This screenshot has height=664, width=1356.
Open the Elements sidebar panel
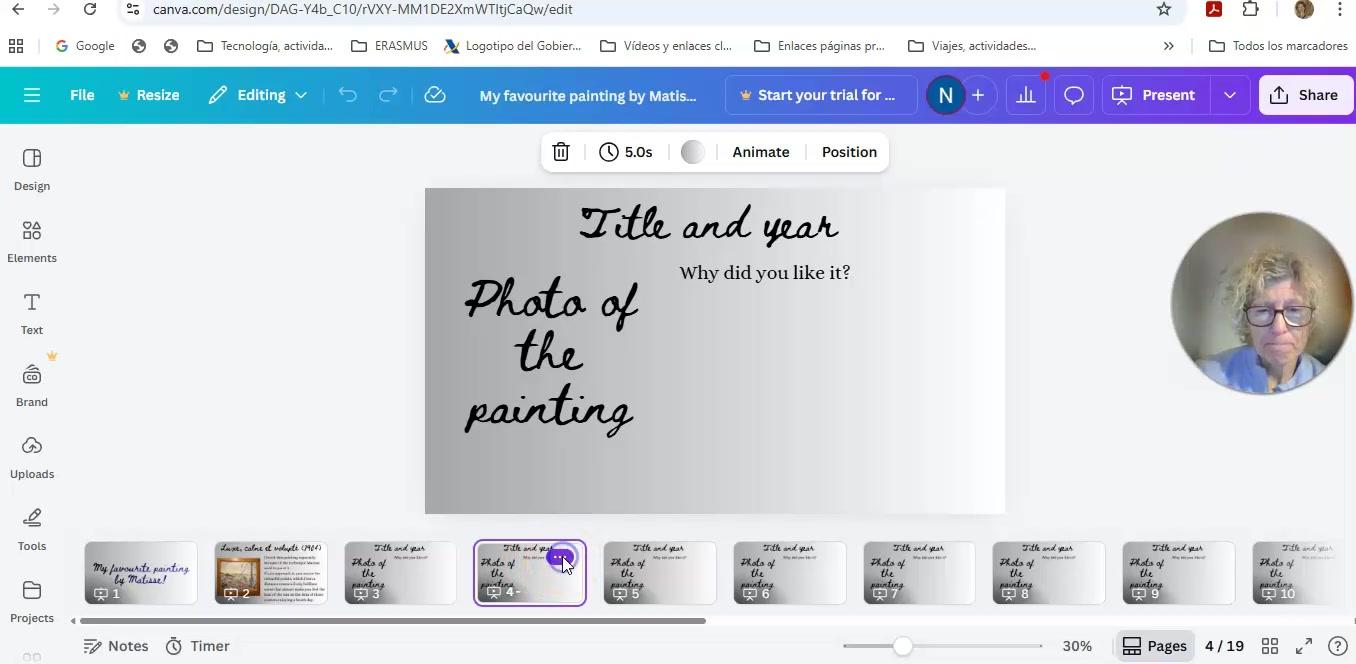(32, 242)
